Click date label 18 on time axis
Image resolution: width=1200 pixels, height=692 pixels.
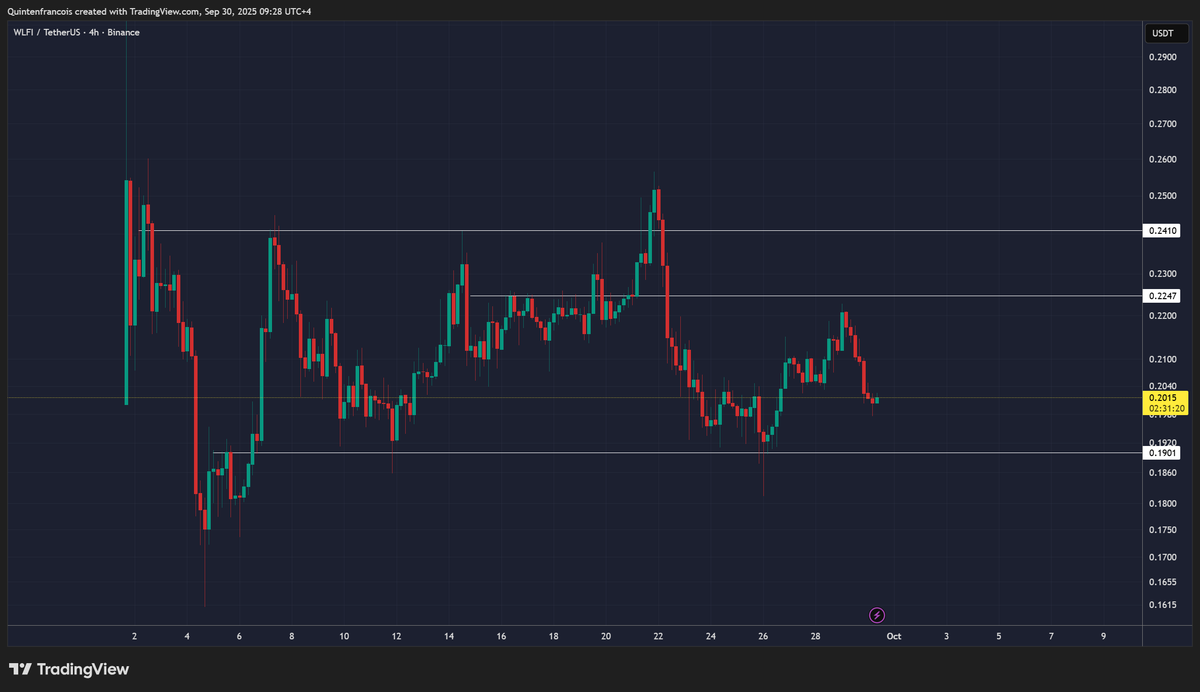553,636
